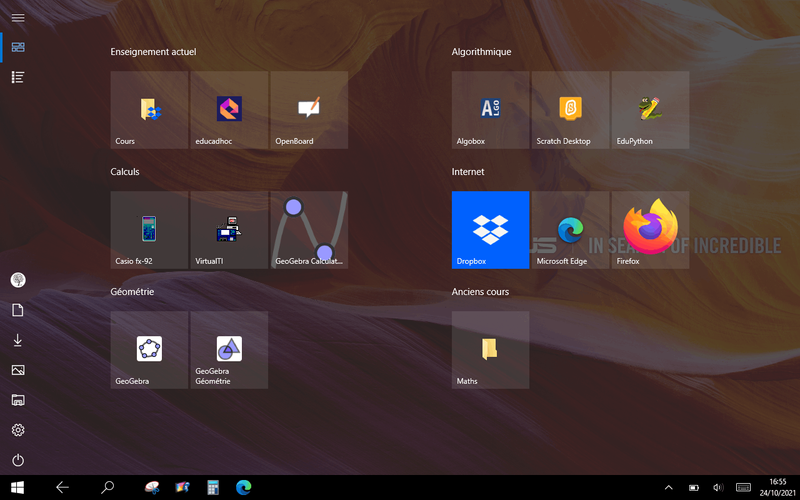
Task: Switch to Pinned tiles view
Action: [18, 47]
